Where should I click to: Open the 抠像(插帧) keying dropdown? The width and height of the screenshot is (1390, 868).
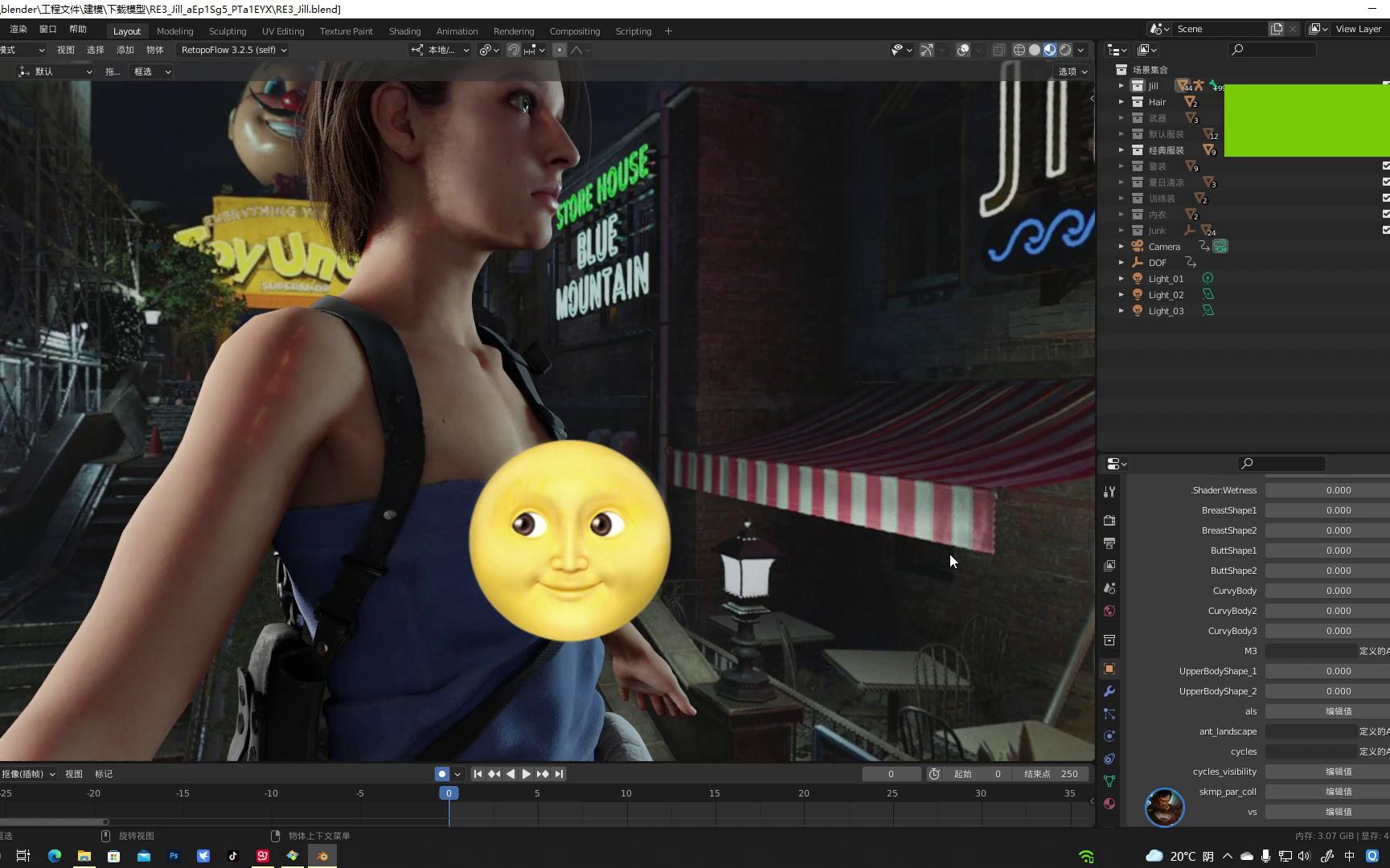pos(28,774)
